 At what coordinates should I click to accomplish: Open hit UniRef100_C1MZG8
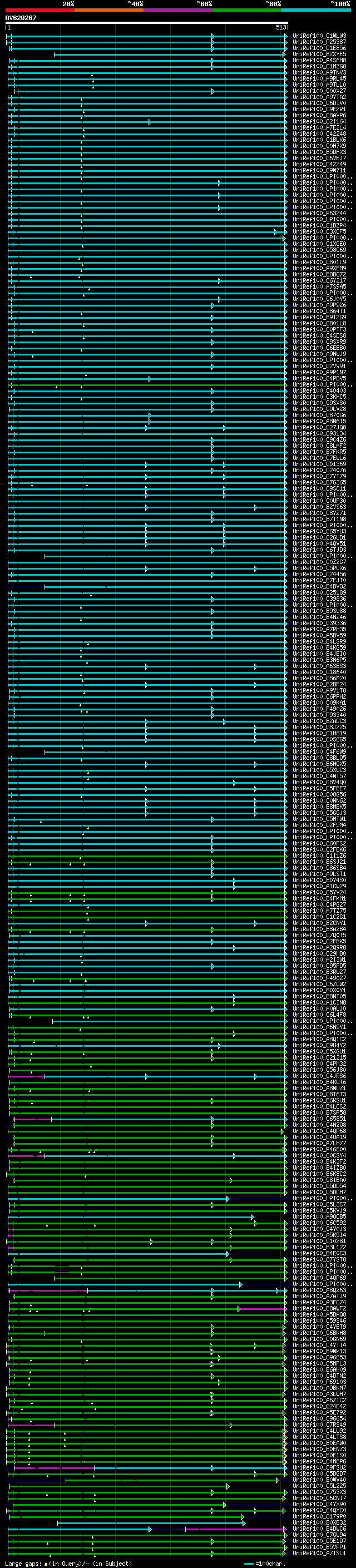click(x=319, y=66)
